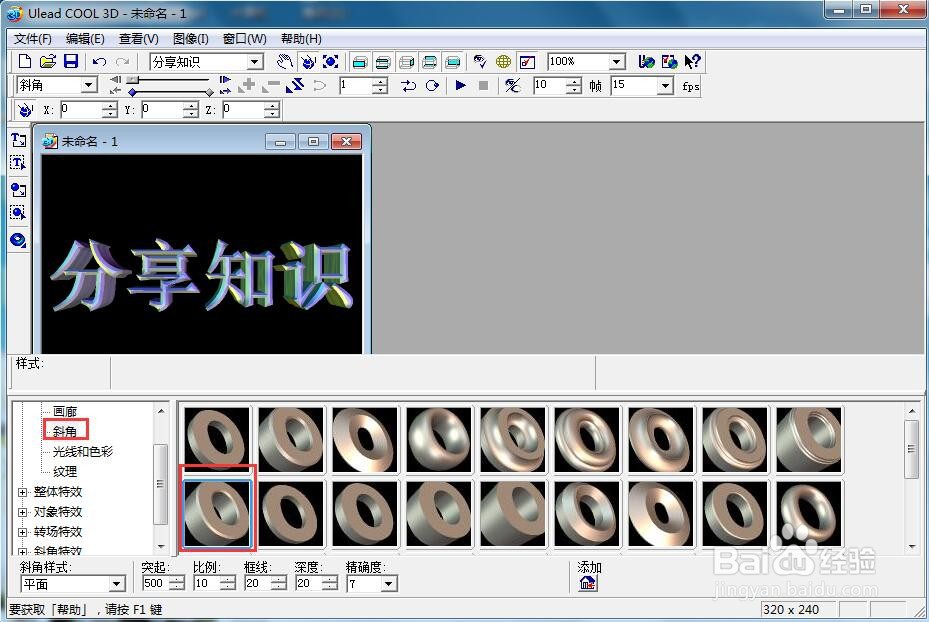Toggle the Loop mode icon
This screenshot has width=929, height=622.
tap(409, 85)
